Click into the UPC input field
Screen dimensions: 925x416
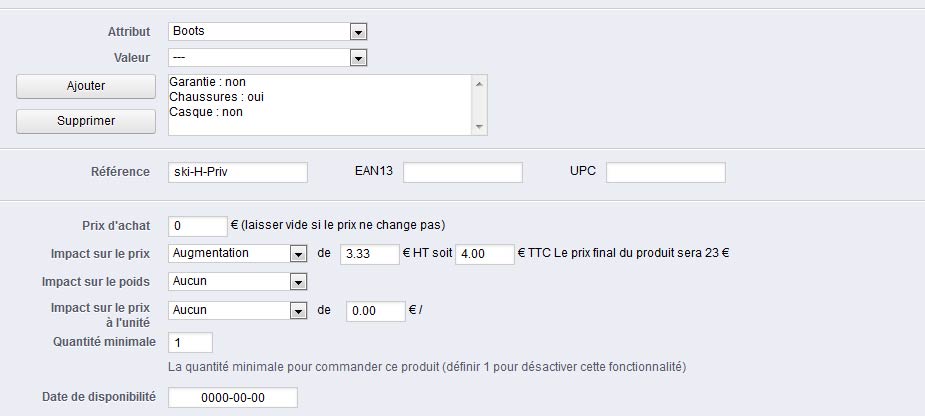(666, 172)
